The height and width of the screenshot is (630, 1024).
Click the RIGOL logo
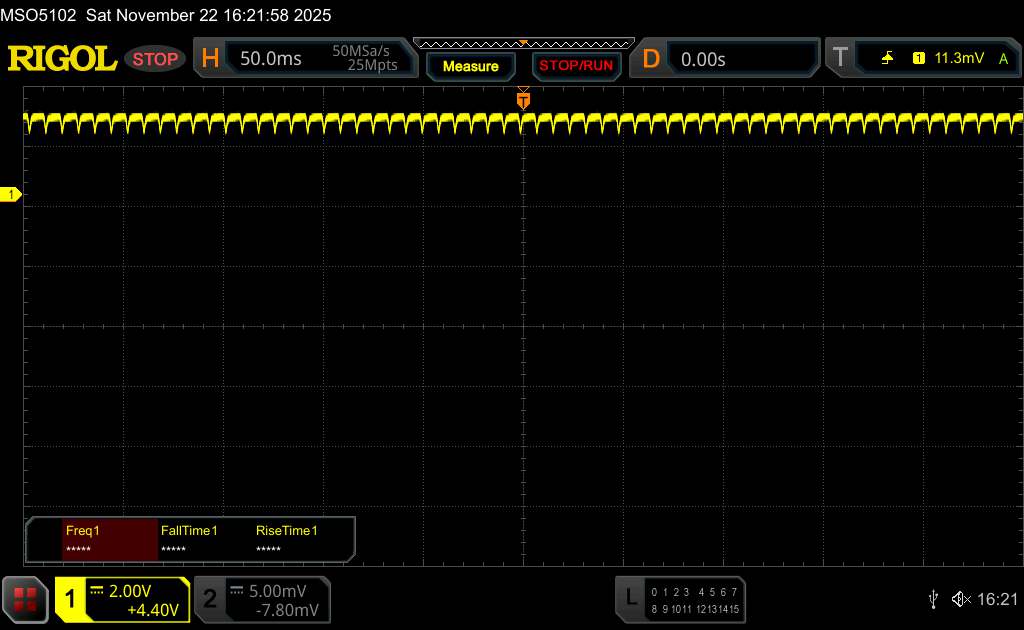[62, 59]
